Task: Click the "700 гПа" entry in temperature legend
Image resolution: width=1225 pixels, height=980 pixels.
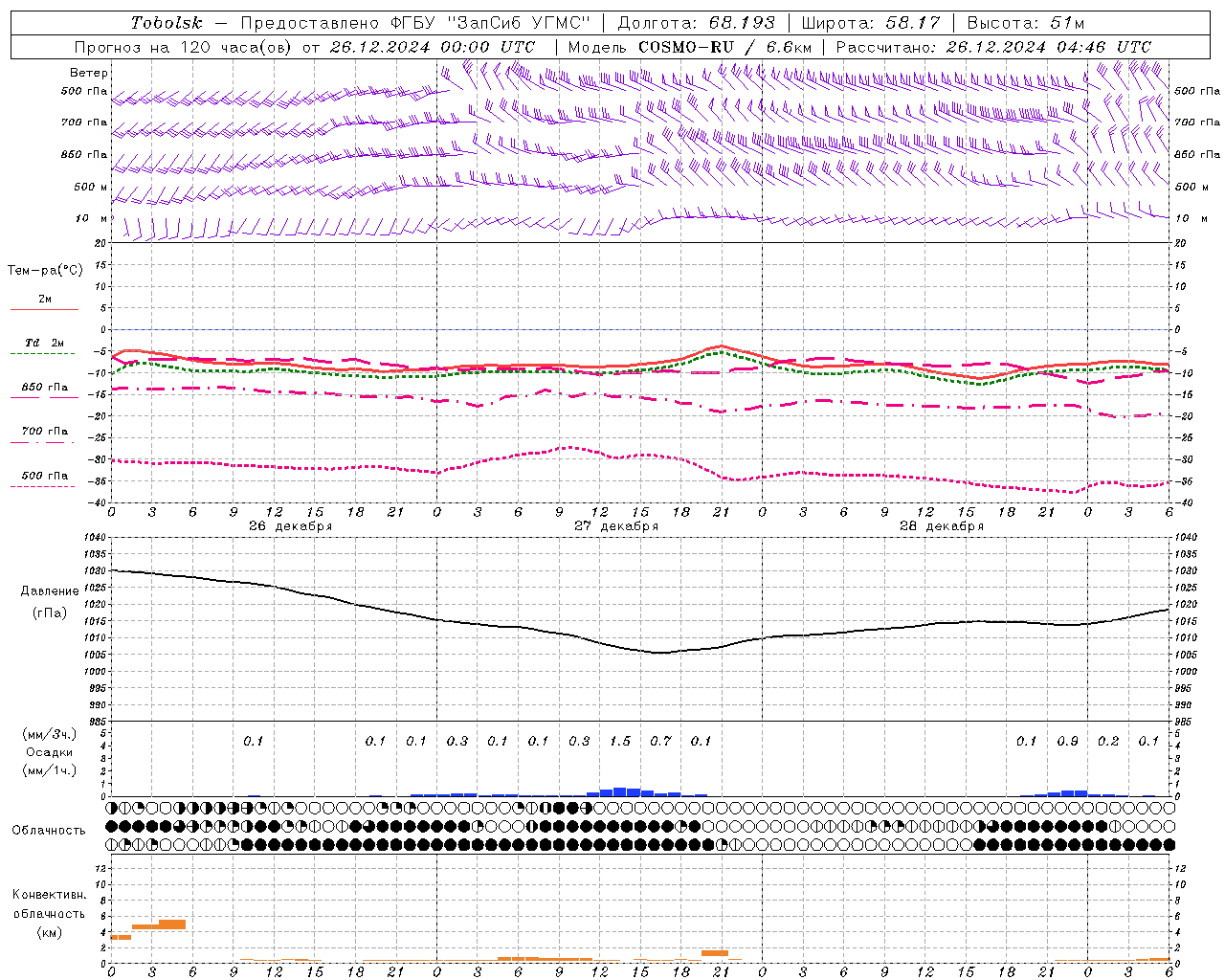Action: [x=45, y=432]
